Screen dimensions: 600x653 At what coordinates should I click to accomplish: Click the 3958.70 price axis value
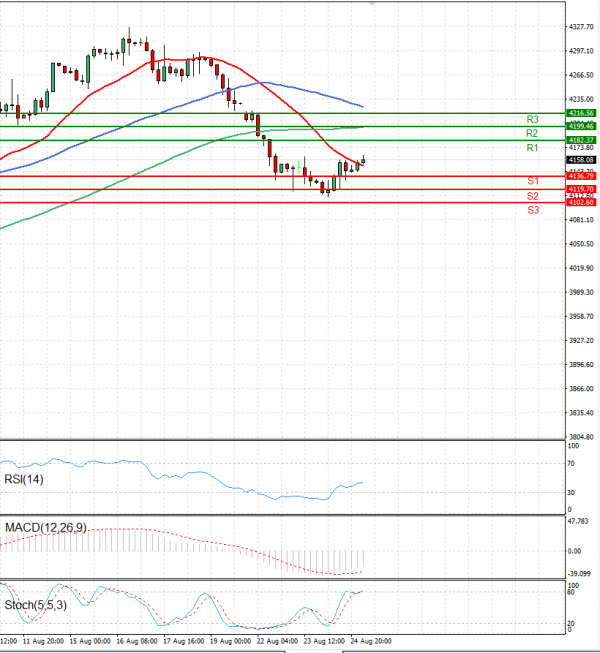[581, 317]
